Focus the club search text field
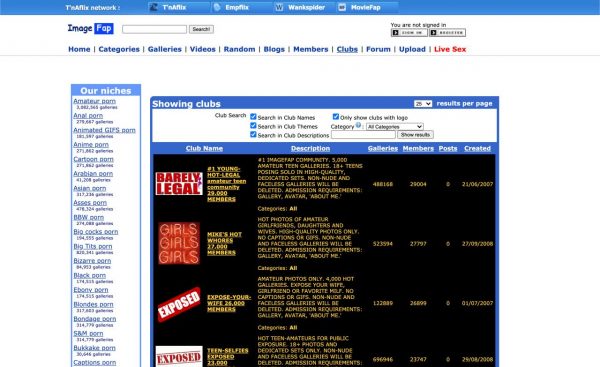The width and height of the screenshot is (600, 367). point(363,135)
